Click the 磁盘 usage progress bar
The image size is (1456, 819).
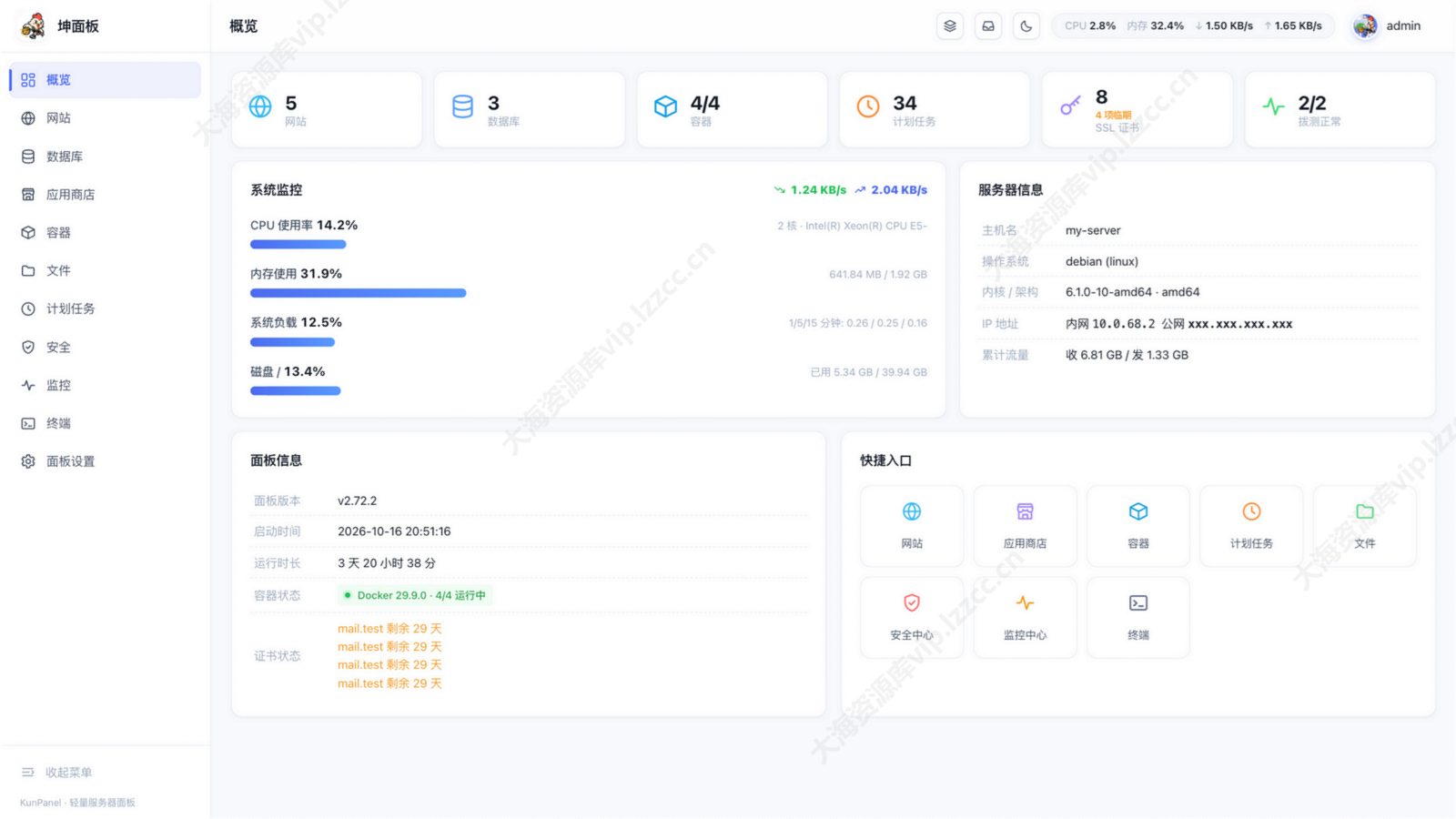point(296,391)
